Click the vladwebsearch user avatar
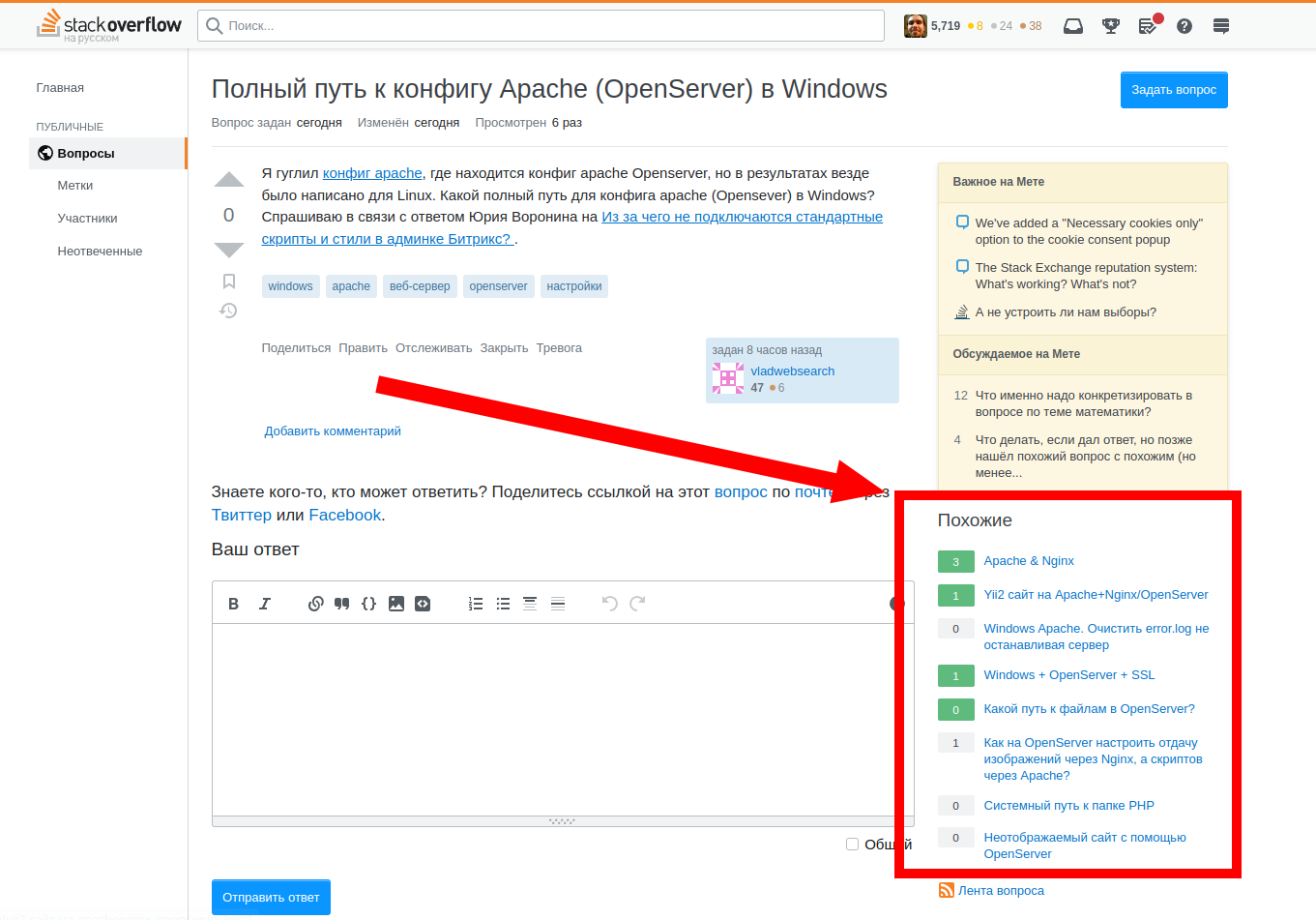Viewport: 1316px width, 920px height. click(728, 378)
